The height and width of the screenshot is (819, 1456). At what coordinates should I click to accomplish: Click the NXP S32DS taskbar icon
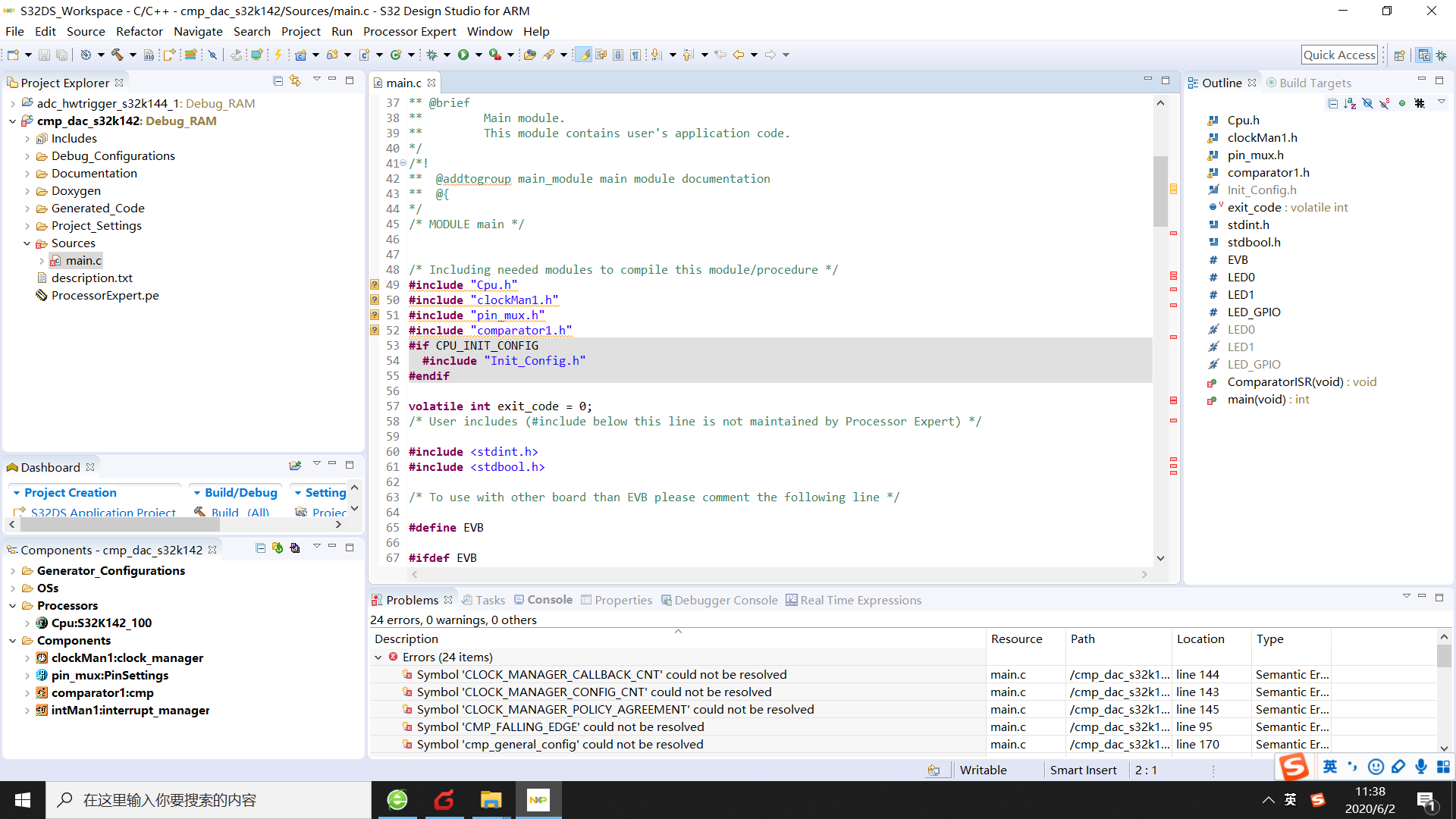(x=538, y=799)
